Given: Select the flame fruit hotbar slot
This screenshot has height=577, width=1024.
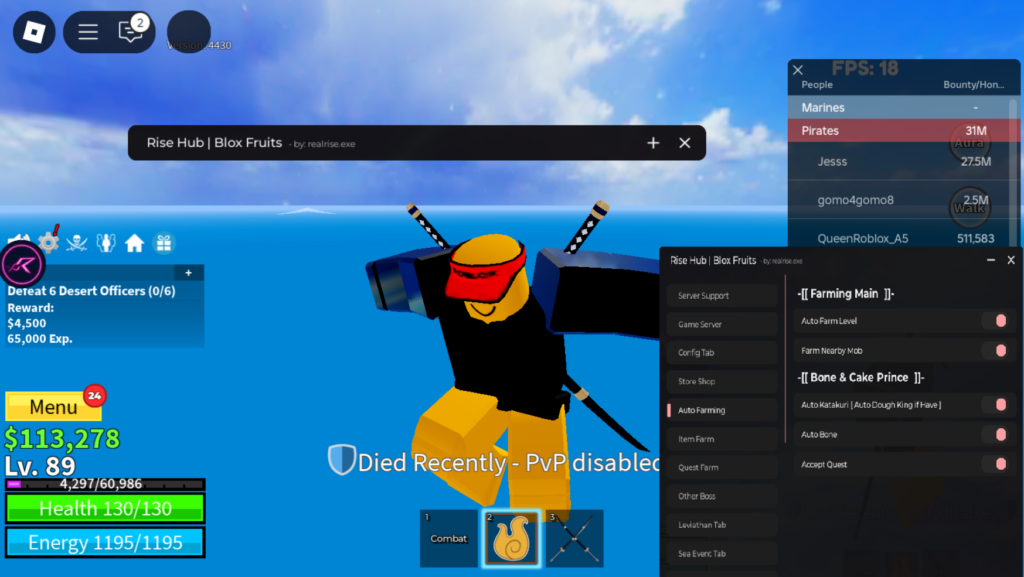Looking at the screenshot, I should [511, 538].
